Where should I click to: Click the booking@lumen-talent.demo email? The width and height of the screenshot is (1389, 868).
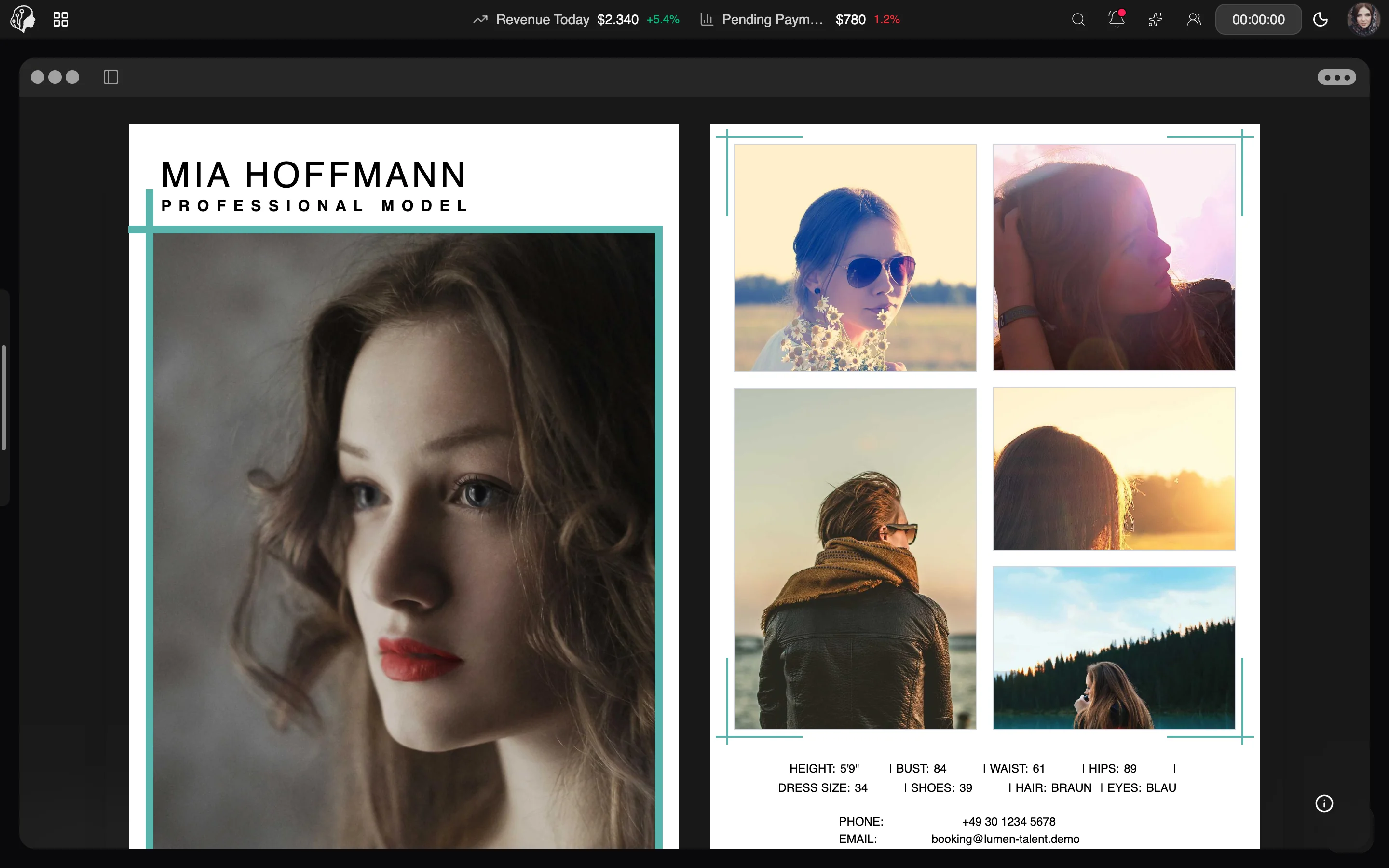[x=1005, y=839]
